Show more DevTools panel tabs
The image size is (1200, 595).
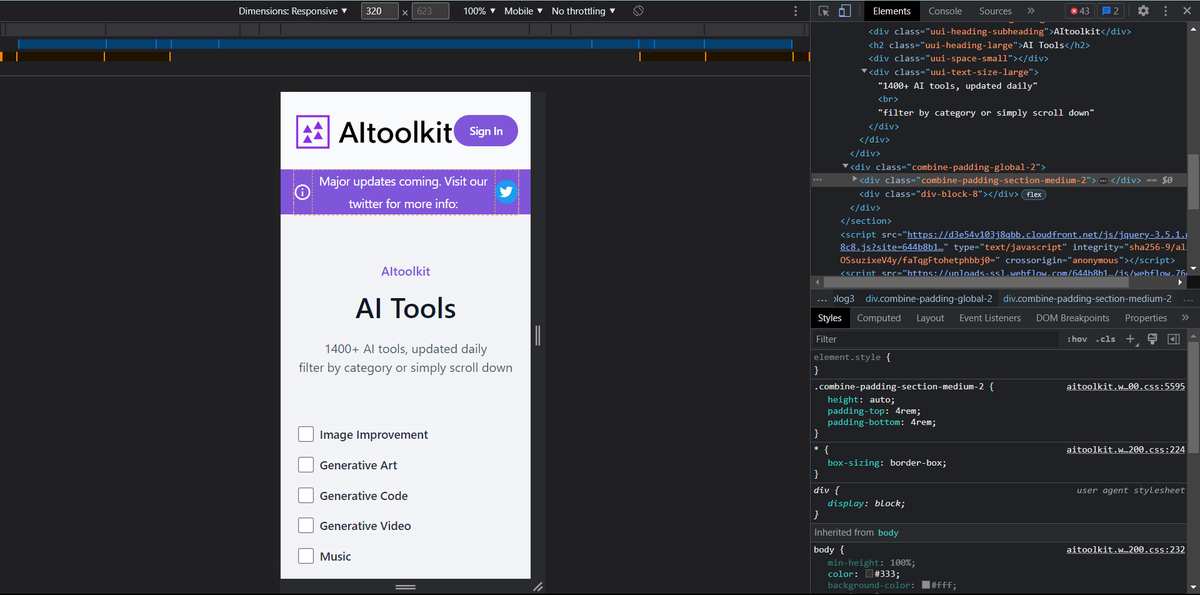(1031, 11)
